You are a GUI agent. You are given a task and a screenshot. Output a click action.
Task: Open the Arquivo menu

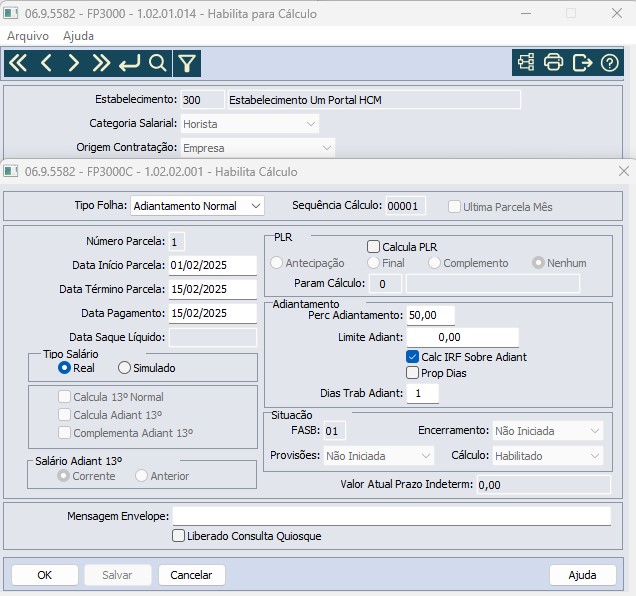pos(28,36)
